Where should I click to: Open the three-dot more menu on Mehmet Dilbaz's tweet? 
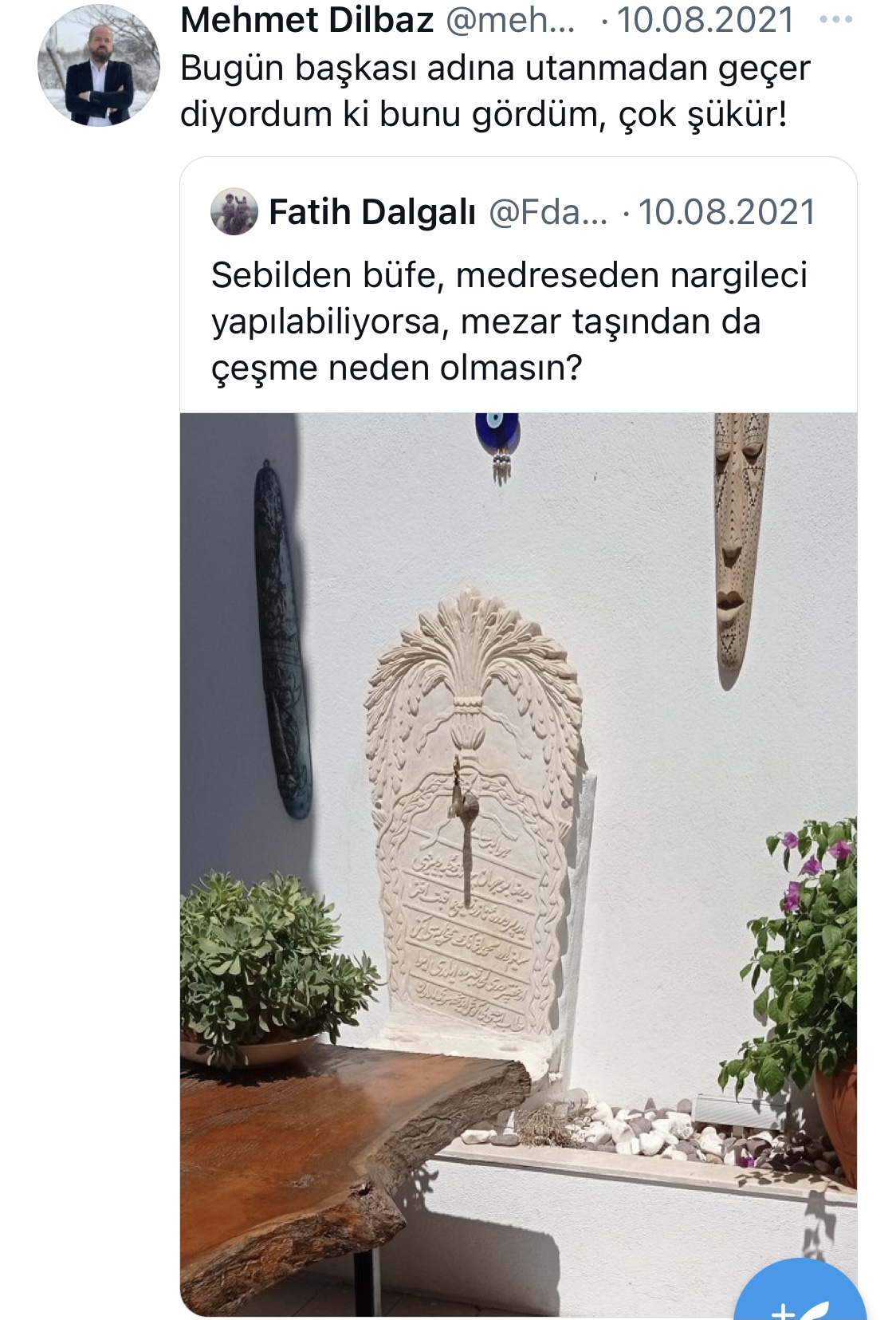click(x=835, y=19)
